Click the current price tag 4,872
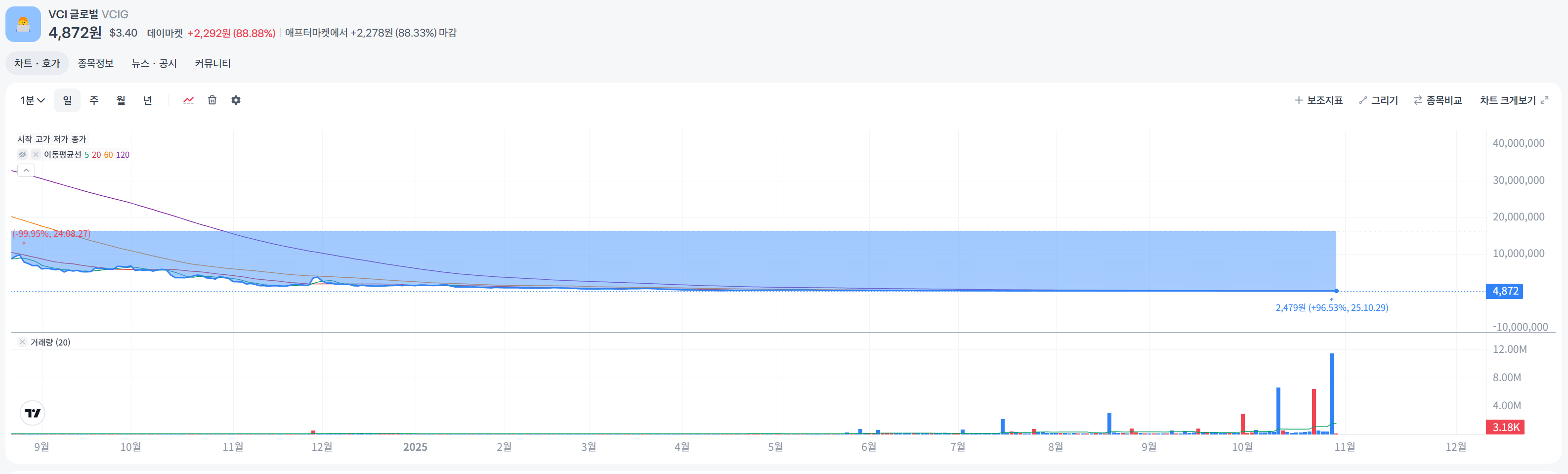 click(1505, 291)
